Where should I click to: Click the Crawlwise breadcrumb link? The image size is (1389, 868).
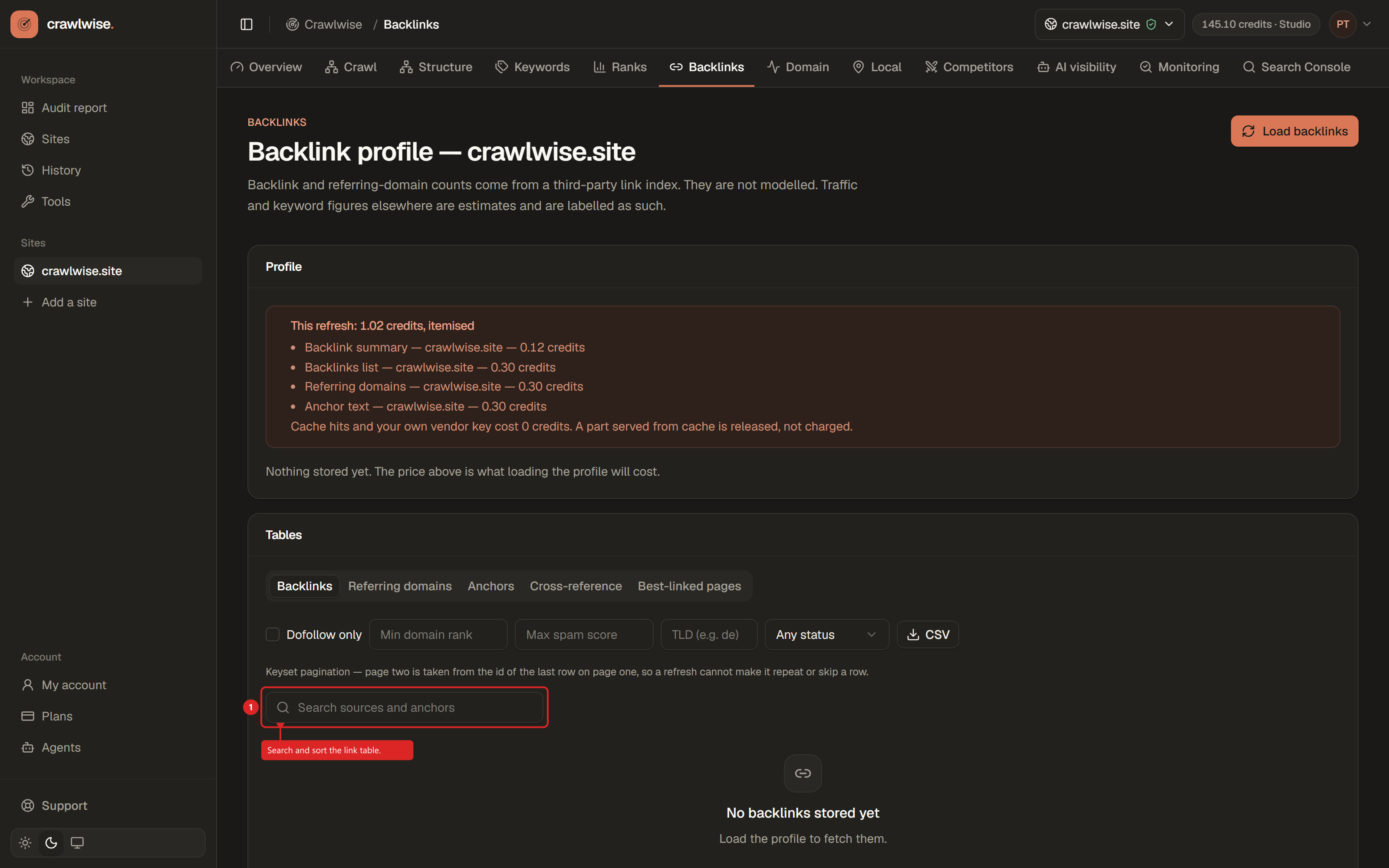point(324,24)
